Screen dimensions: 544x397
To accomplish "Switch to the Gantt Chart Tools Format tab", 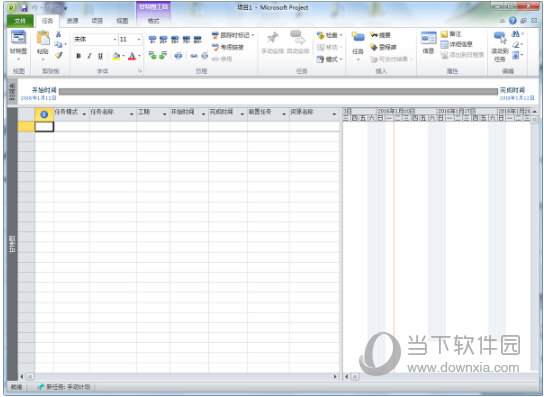I will pos(153,21).
